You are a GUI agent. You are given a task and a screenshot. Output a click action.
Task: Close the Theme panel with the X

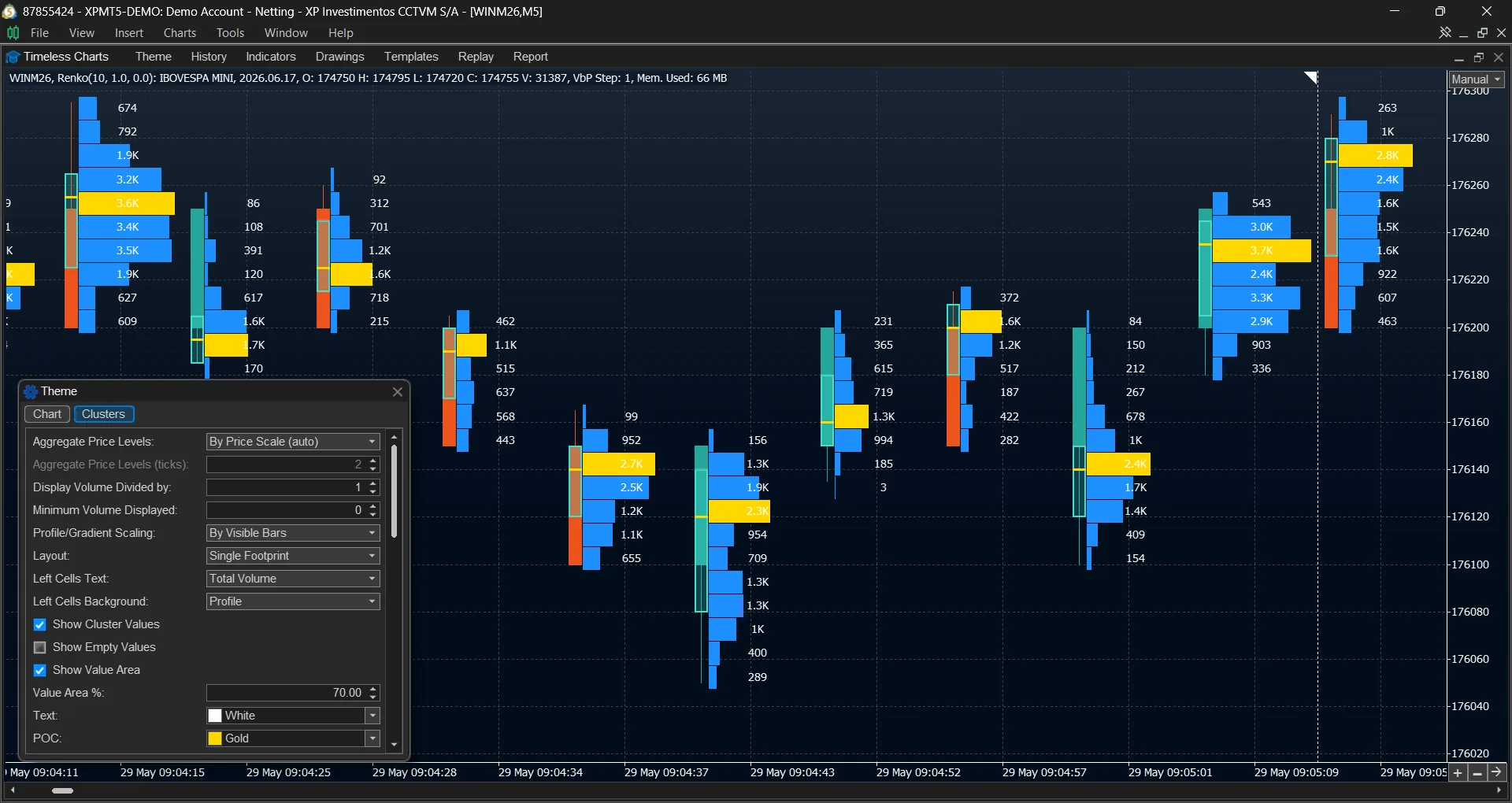point(398,391)
